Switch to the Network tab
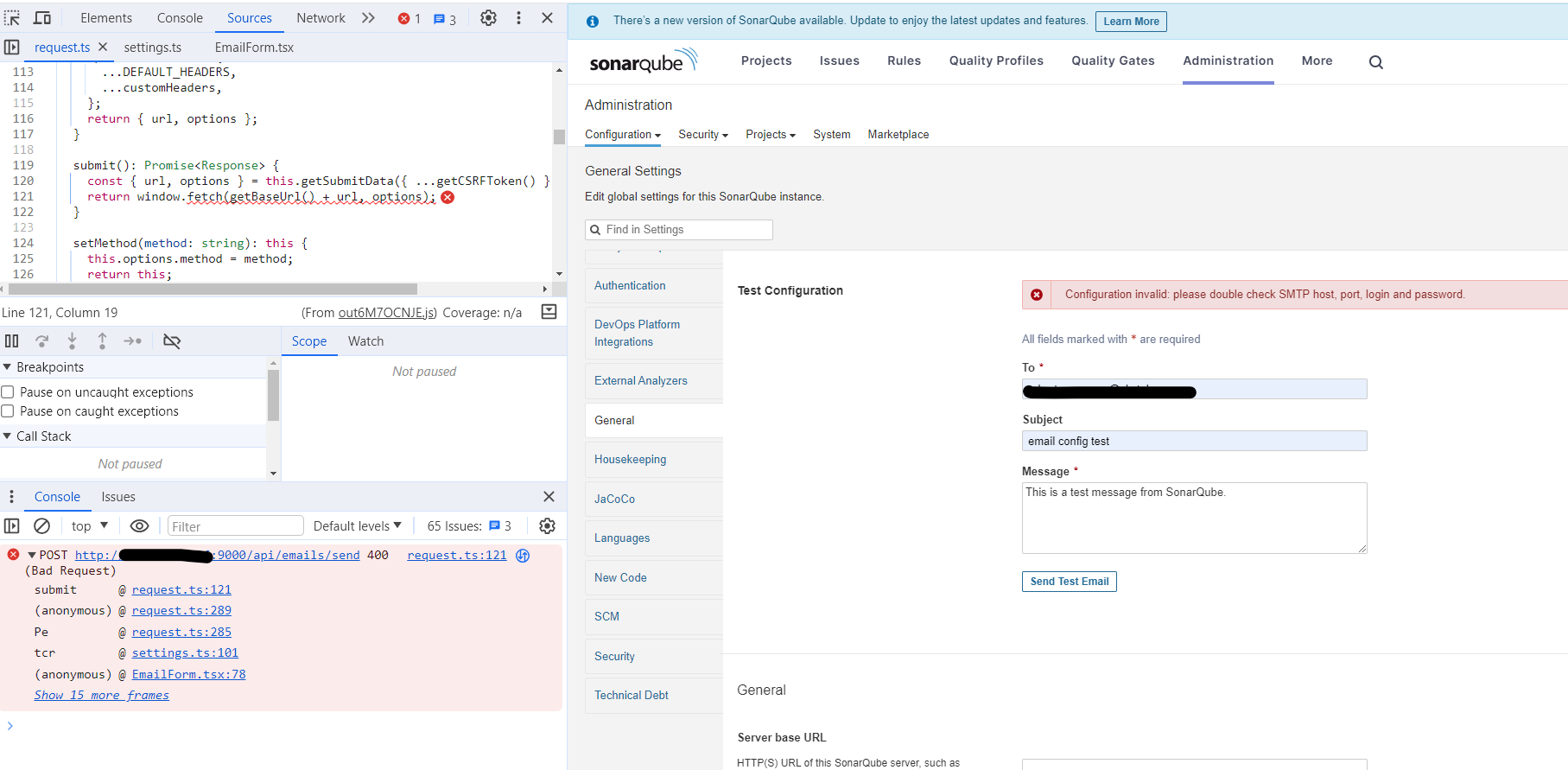Image resolution: width=1568 pixels, height=770 pixels. click(x=321, y=18)
